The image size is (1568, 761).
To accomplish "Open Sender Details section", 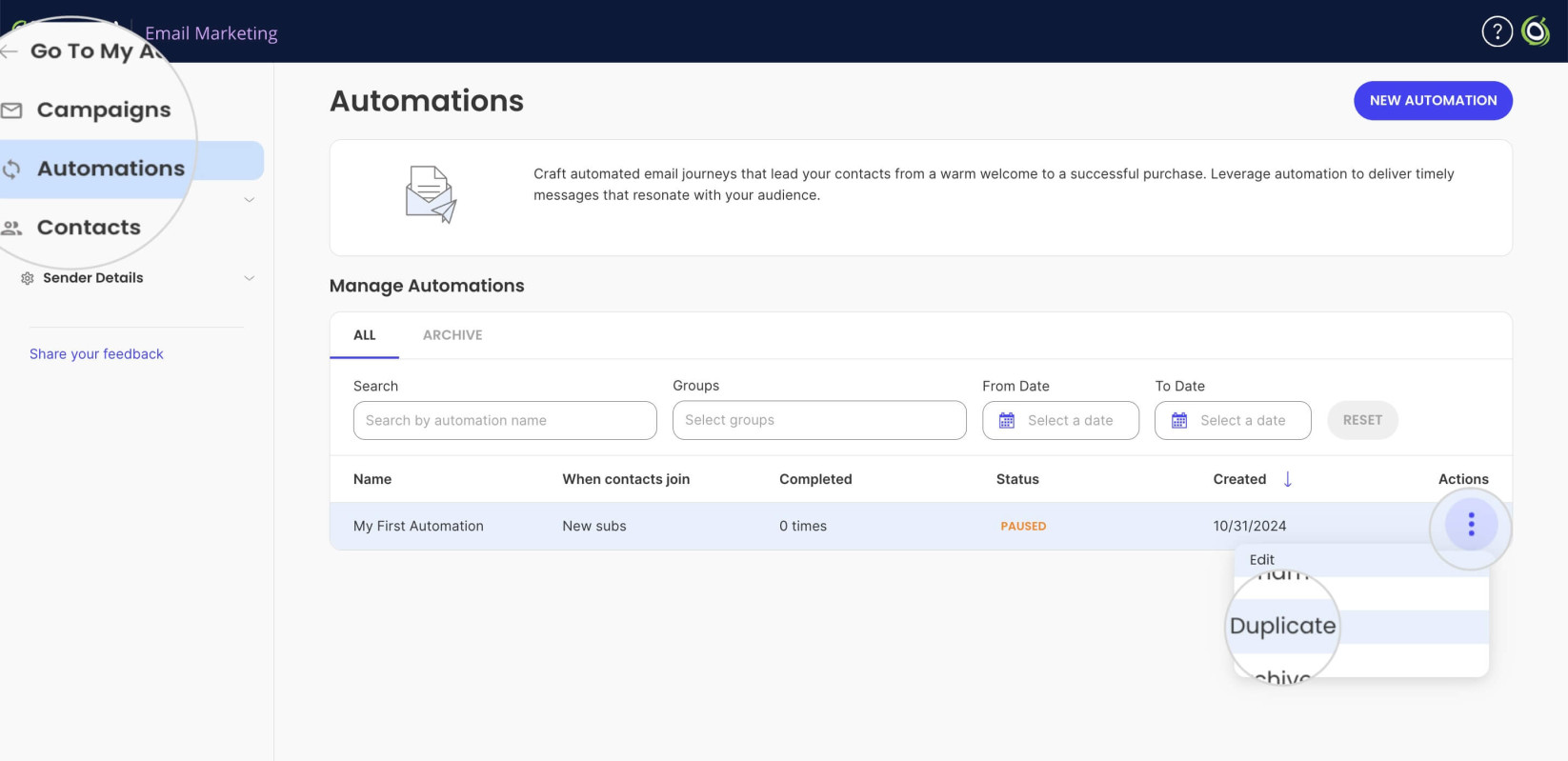I will tap(93, 278).
